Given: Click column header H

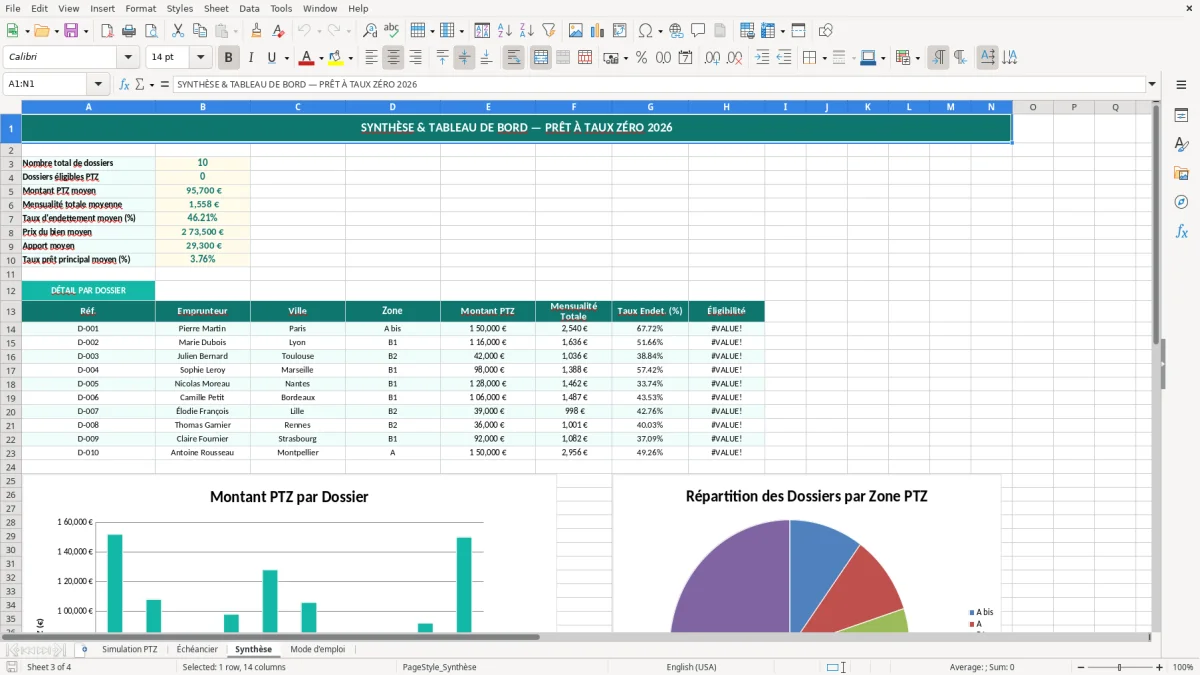Looking at the screenshot, I should coord(726,107).
